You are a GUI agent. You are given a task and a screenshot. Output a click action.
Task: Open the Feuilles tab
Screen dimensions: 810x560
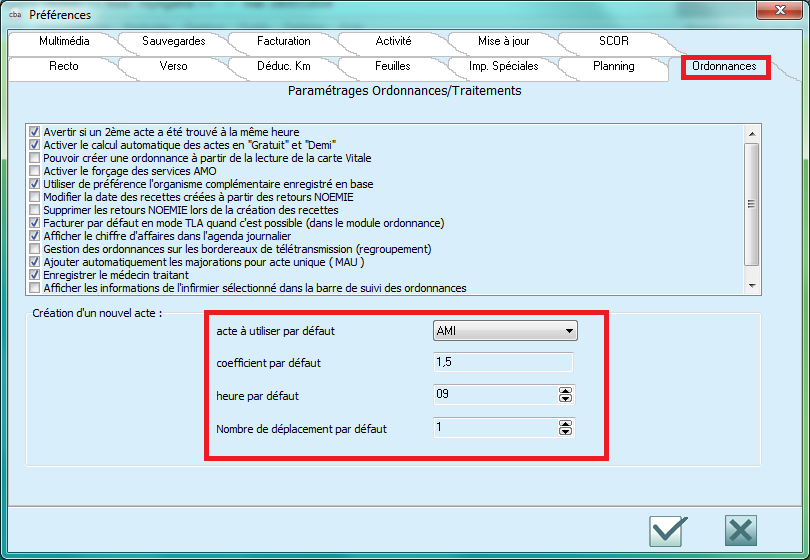(x=393, y=67)
